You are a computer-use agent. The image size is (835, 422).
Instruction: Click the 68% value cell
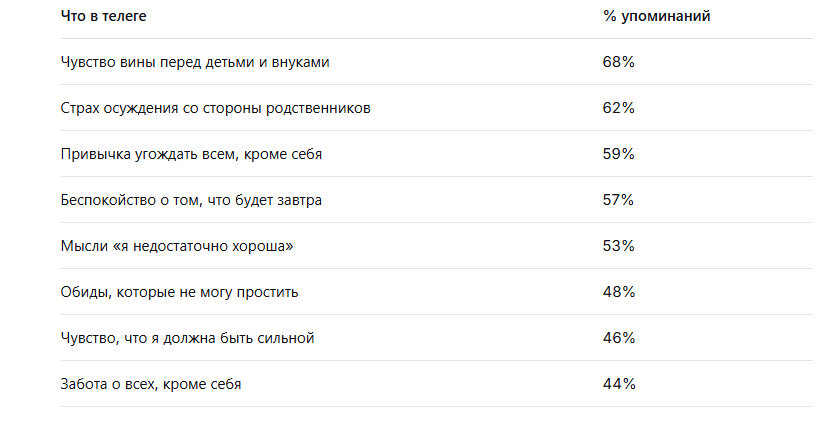[619, 62]
